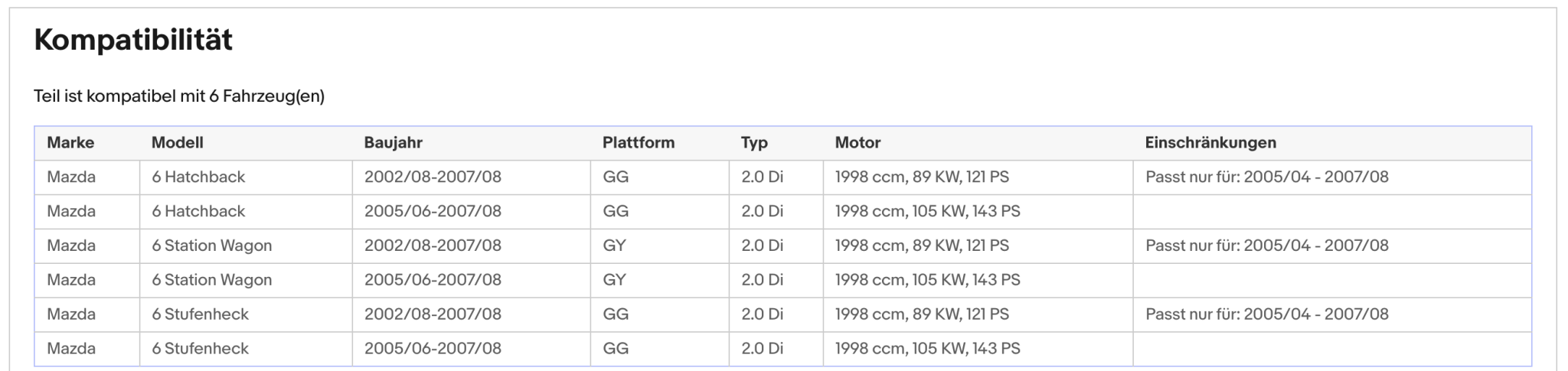The image size is (1568, 371).
Task: Select '6 Hatchback' in the 89 KW row
Action: pos(198,177)
